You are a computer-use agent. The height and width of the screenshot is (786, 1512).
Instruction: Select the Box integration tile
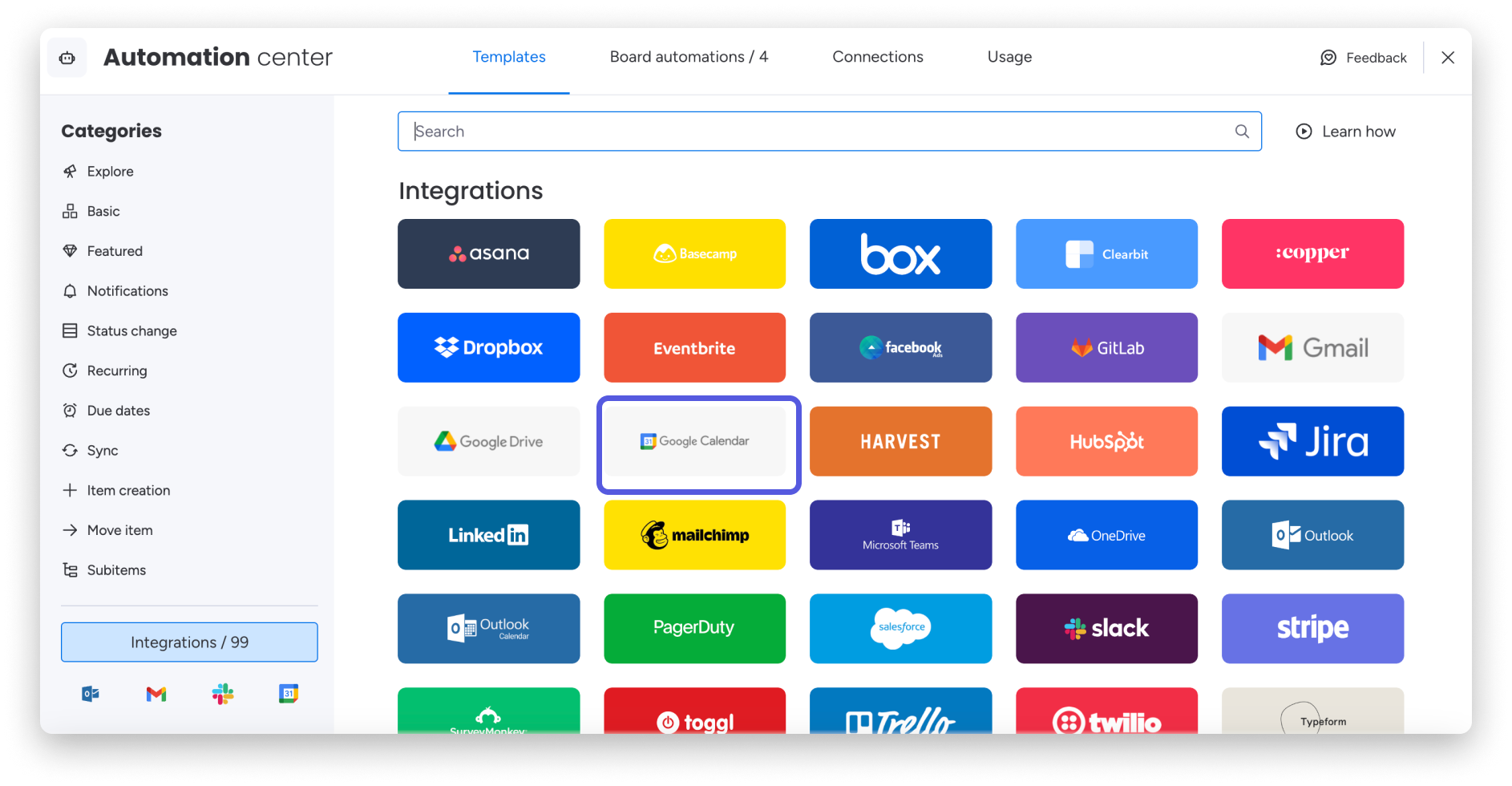900,253
